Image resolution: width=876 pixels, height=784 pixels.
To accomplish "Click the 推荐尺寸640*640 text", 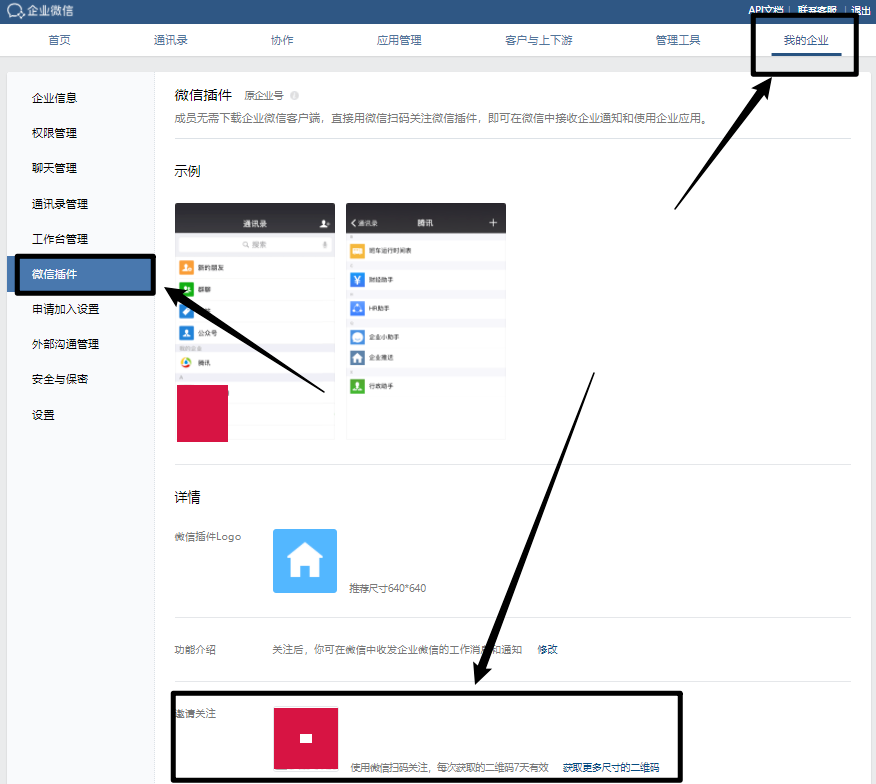I will (387, 588).
